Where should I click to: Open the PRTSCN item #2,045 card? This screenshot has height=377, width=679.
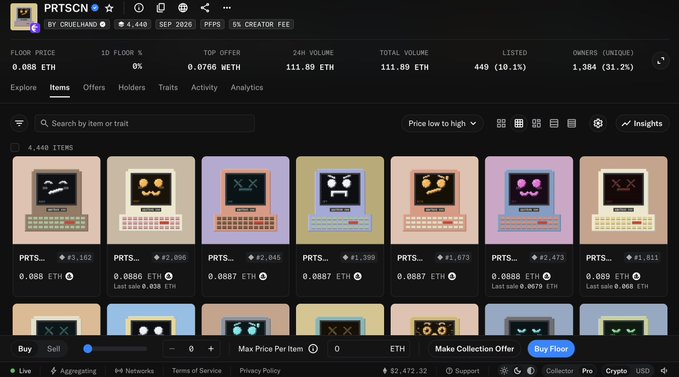pos(246,226)
